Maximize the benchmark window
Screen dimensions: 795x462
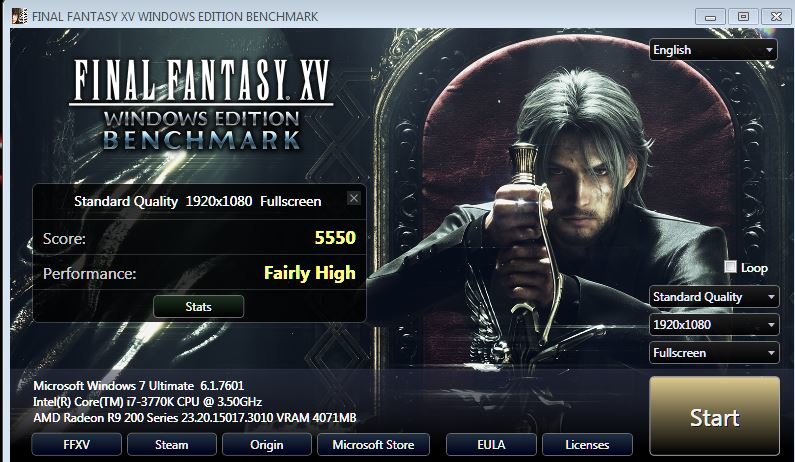pyautogui.click(x=743, y=17)
